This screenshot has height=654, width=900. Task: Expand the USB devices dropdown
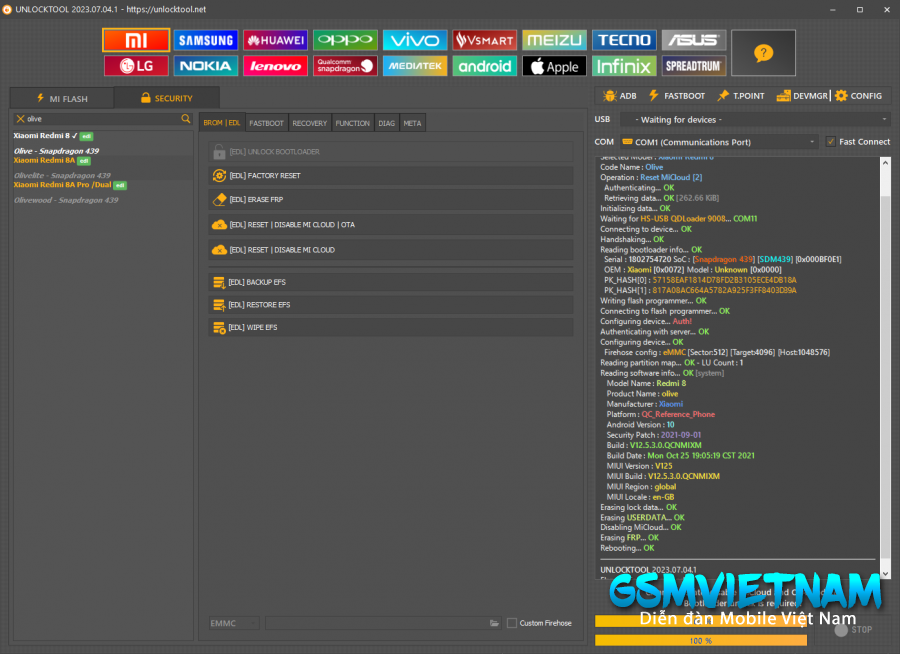(x=756, y=119)
